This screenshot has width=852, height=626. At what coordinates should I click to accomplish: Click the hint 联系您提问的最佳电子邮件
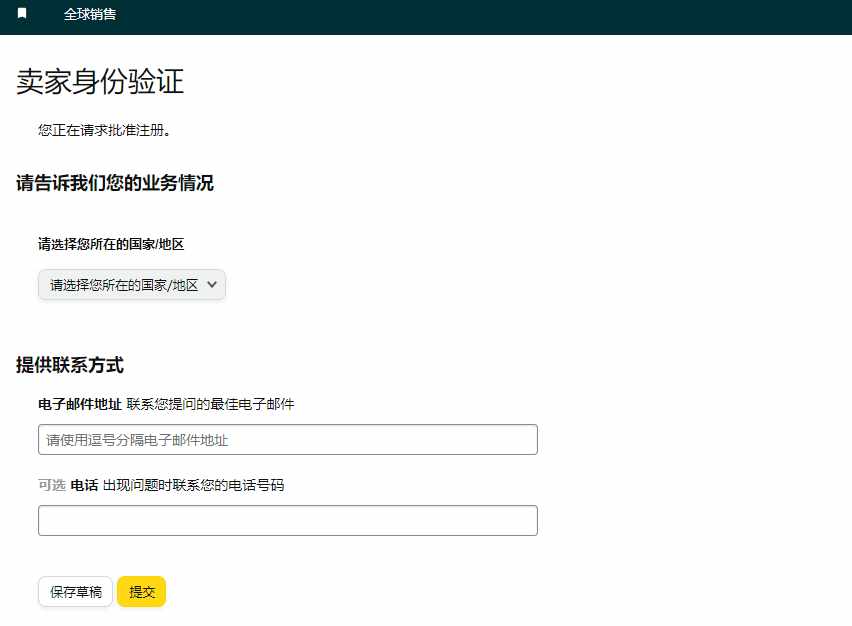point(210,404)
